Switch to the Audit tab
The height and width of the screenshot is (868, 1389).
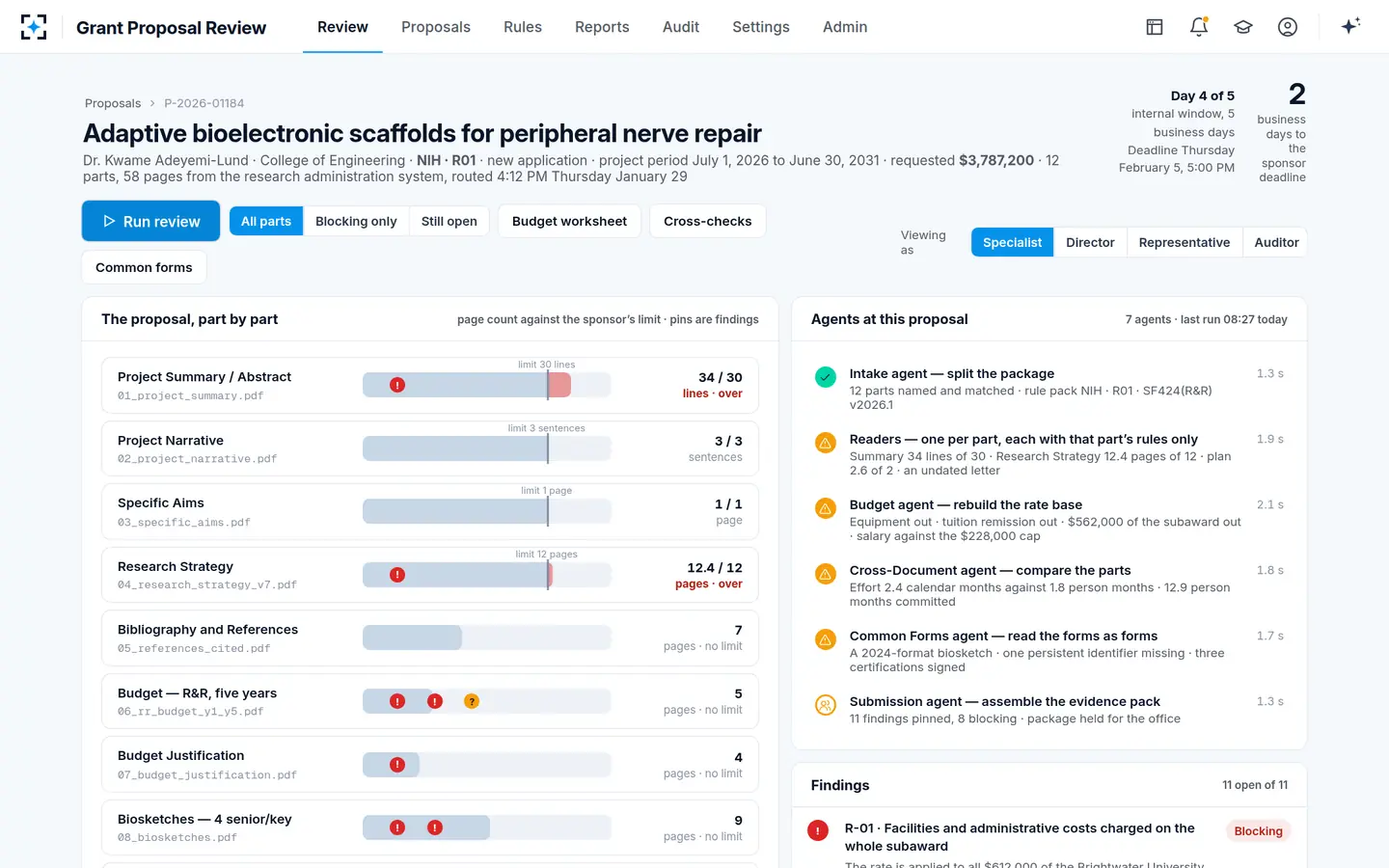point(681,27)
